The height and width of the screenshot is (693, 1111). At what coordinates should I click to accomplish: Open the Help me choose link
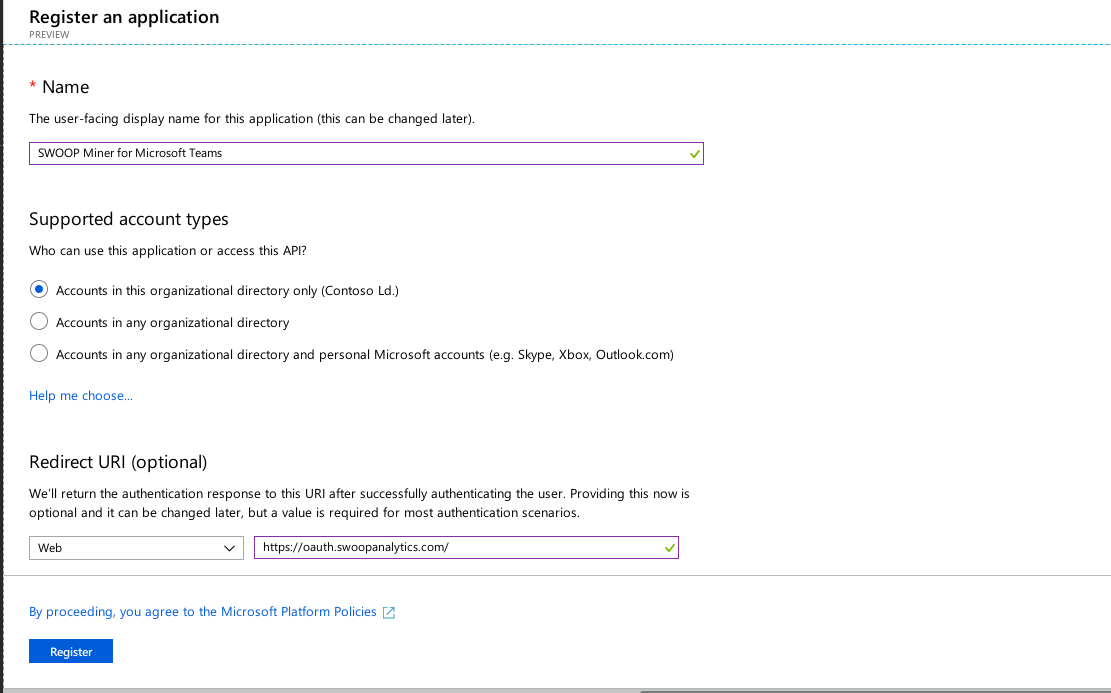coord(81,395)
